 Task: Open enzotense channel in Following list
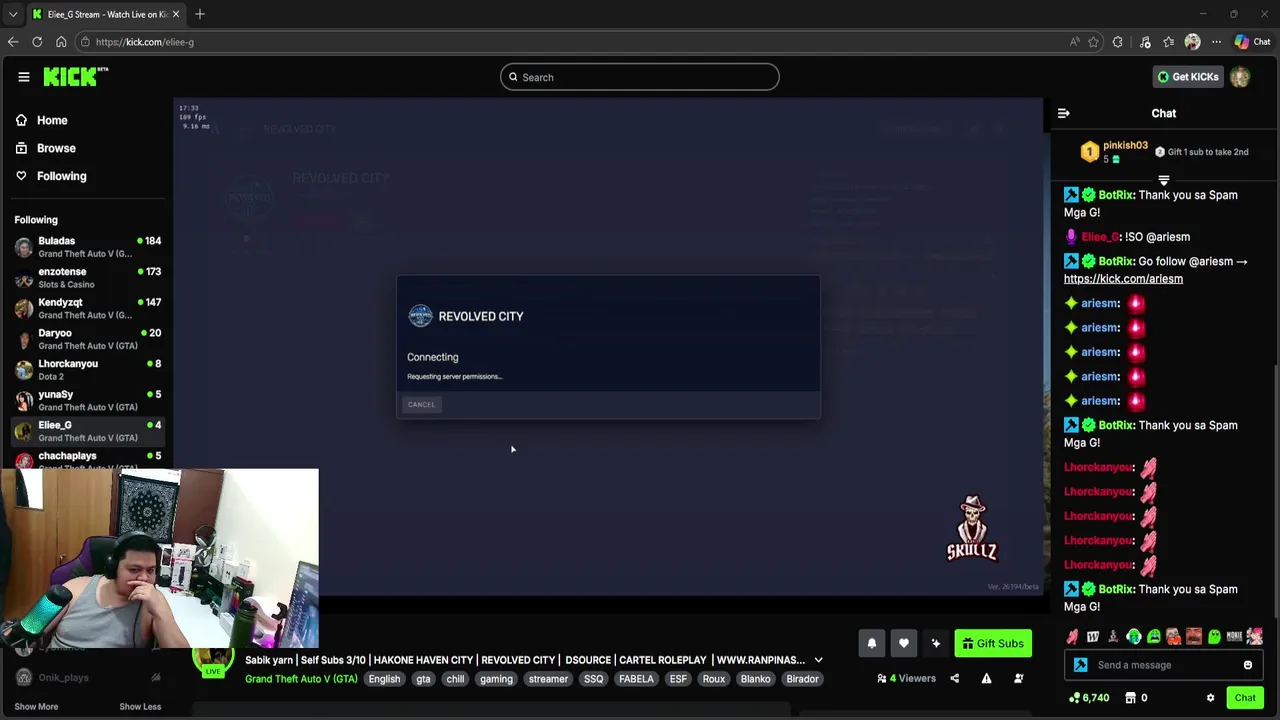[88, 278]
